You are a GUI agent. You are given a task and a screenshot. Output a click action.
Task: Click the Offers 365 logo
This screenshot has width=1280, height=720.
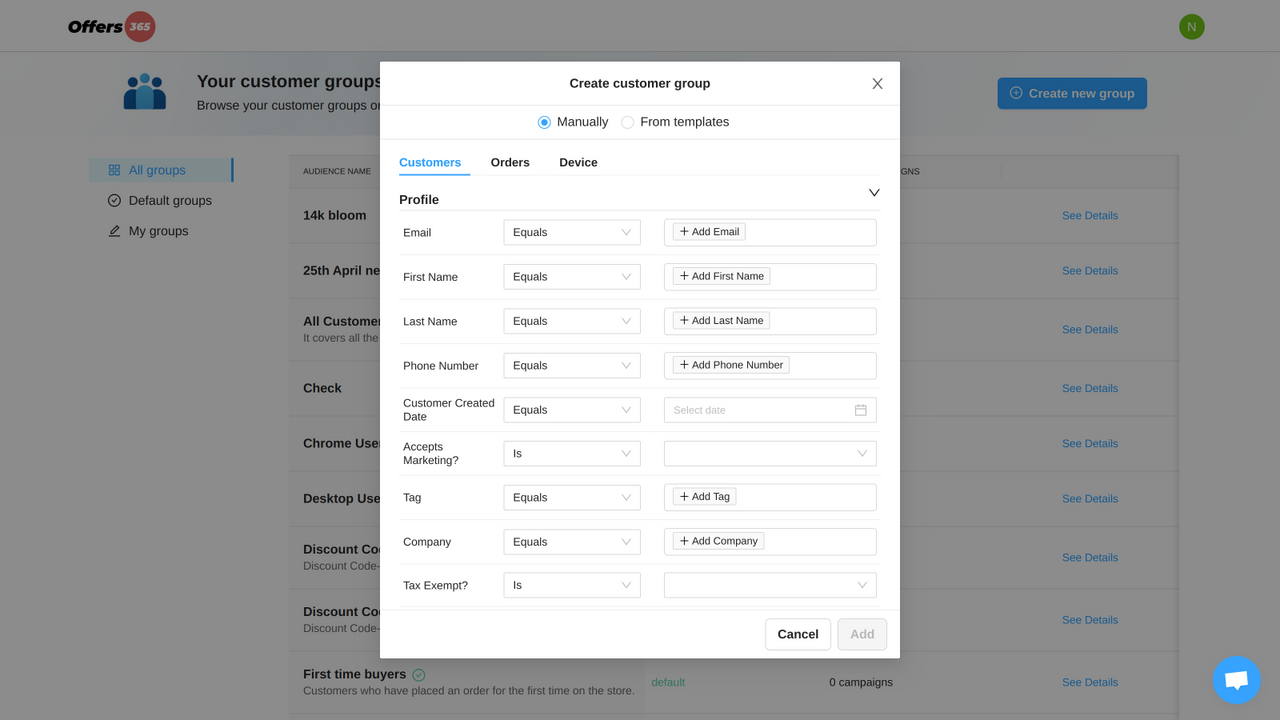pyautogui.click(x=111, y=27)
